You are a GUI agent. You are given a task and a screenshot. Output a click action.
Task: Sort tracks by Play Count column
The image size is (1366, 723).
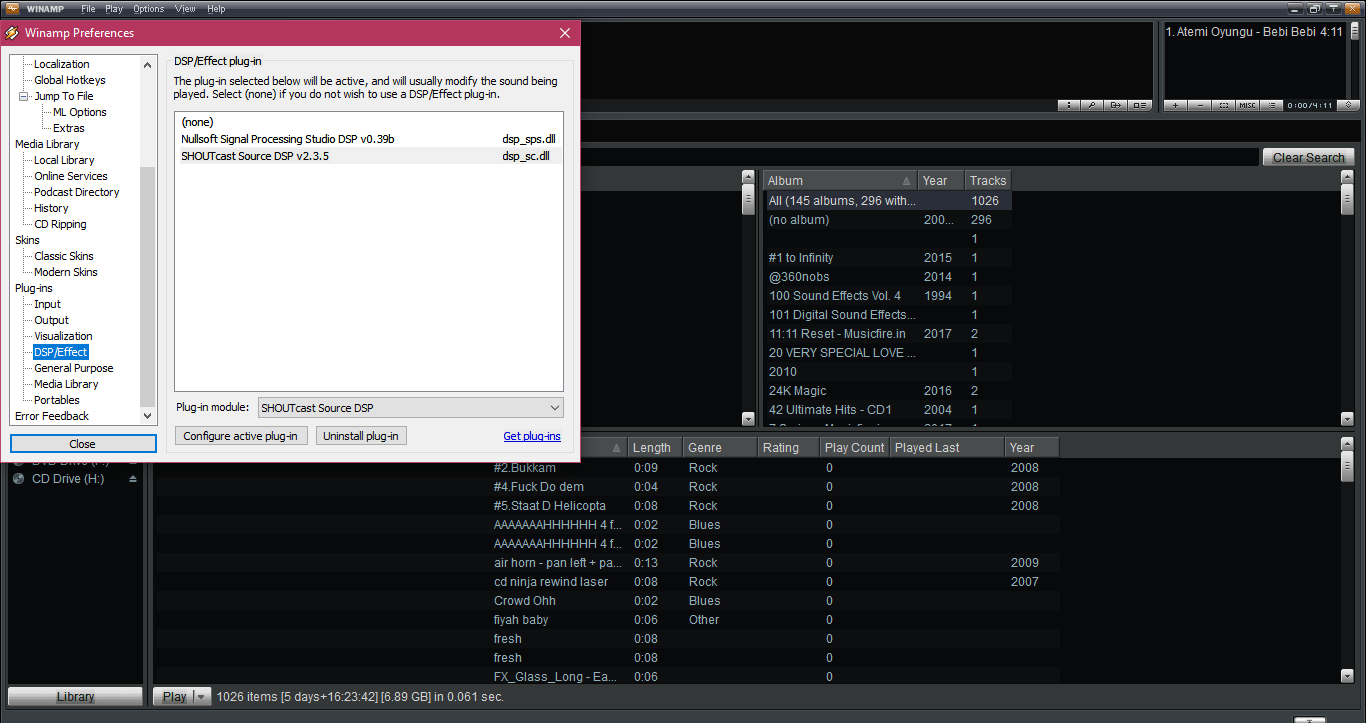855,448
